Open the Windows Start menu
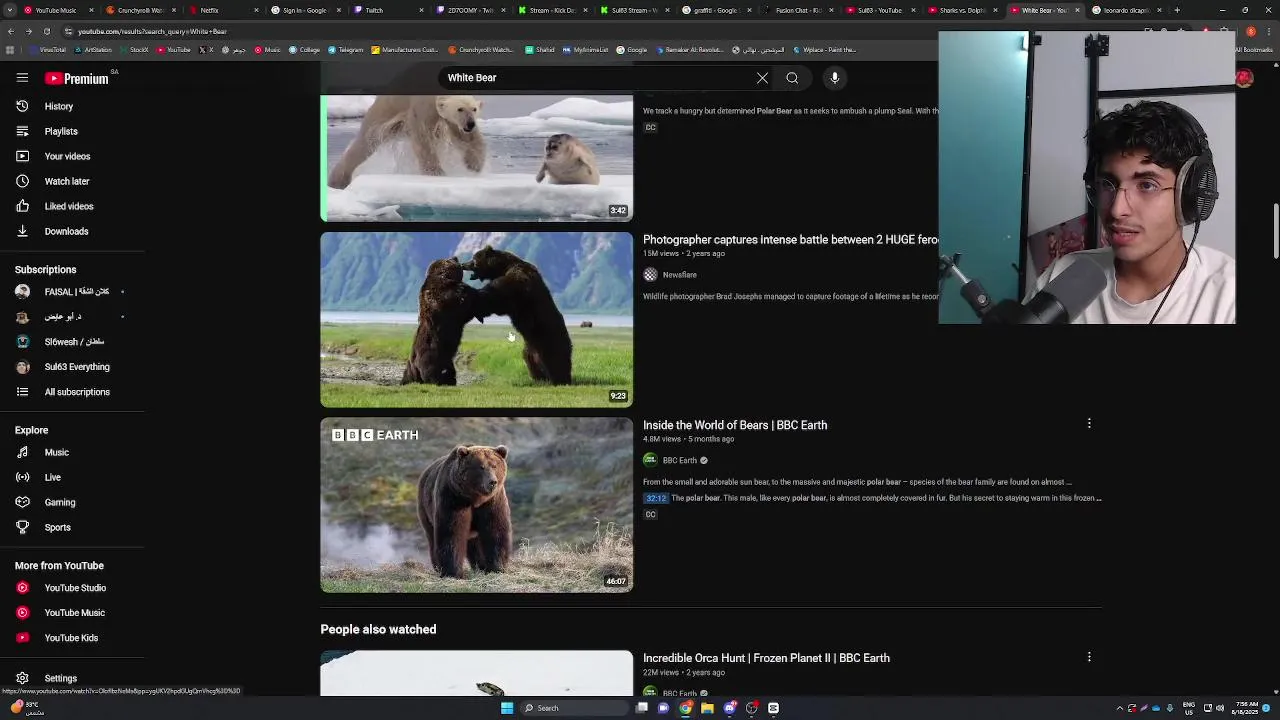The width and height of the screenshot is (1280, 720). pyautogui.click(x=507, y=708)
